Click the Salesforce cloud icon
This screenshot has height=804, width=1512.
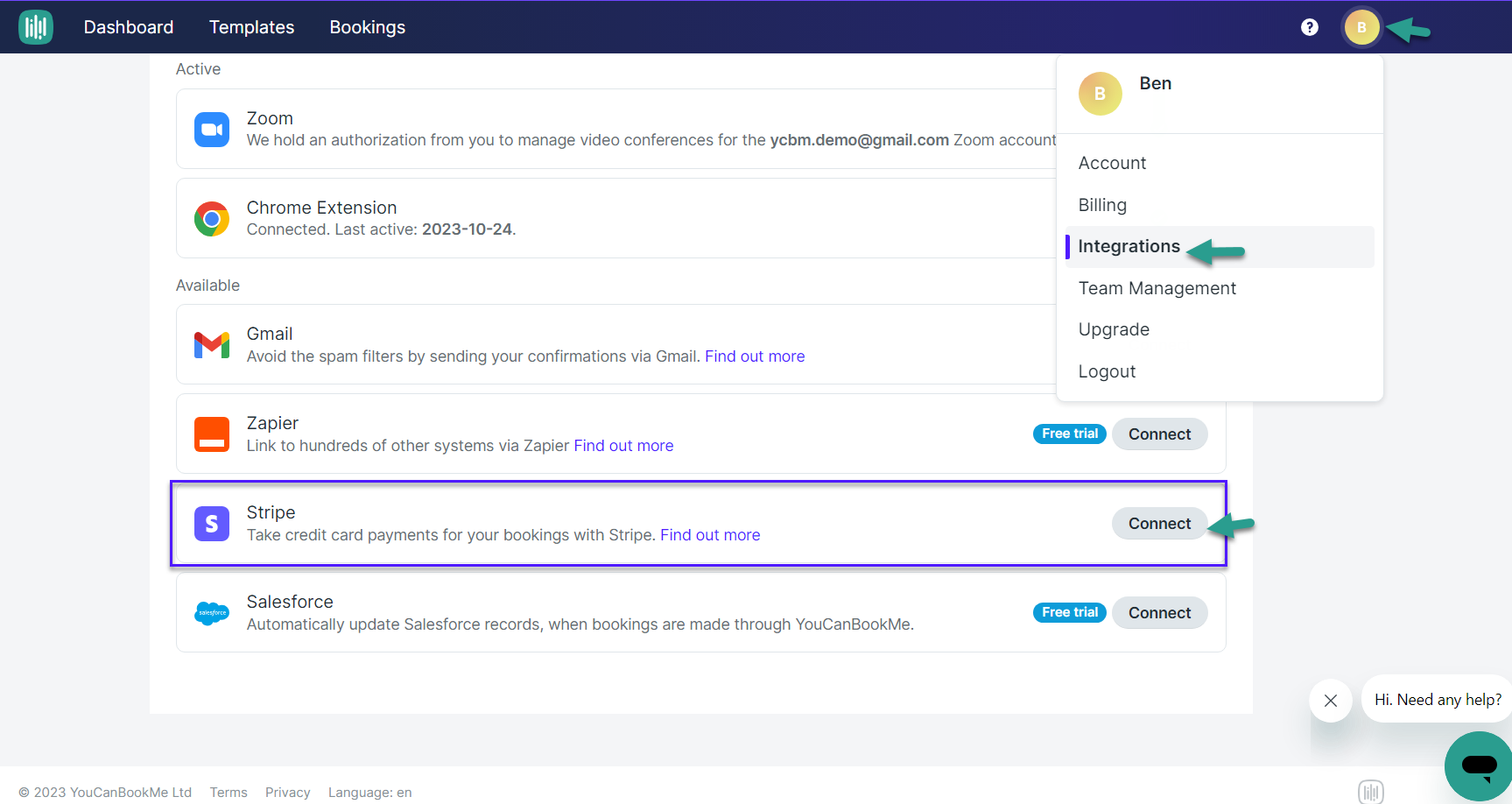[212, 613]
